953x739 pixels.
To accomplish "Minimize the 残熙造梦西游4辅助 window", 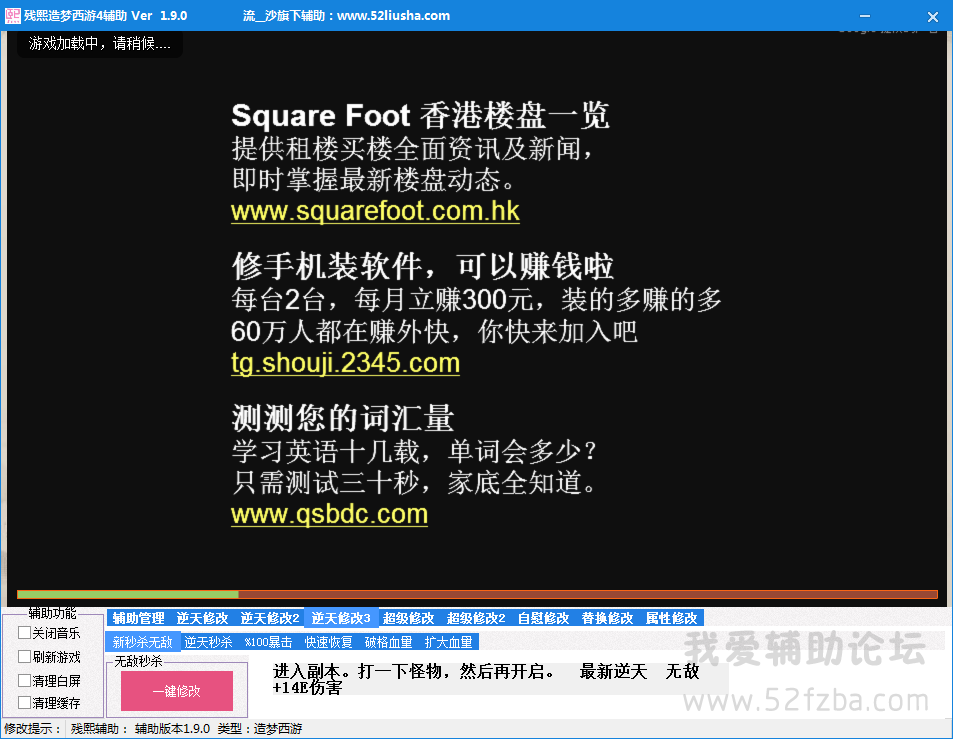I will point(865,16).
